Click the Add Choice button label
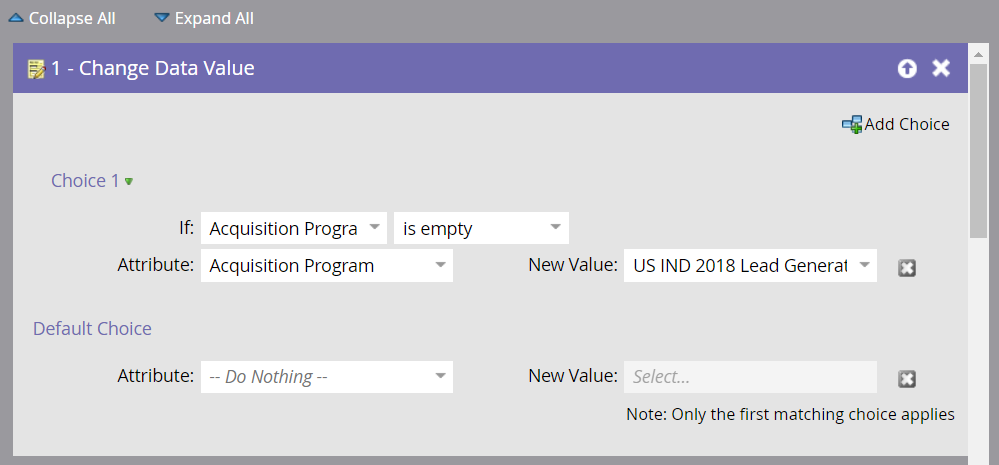Viewport: 999px width, 465px height. tap(907, 124)
